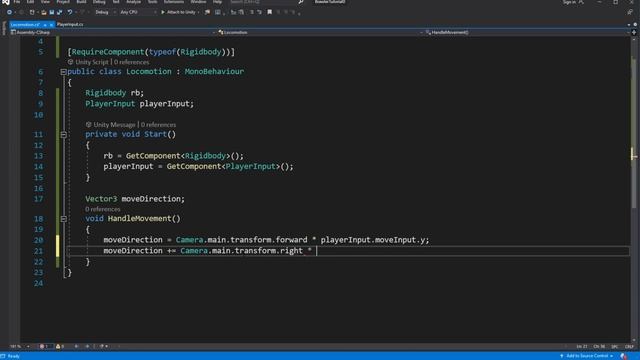Open the HandleMovement() member dropdown
Image resolution: width=640 pixels, height=360 pixels.
click(x=527, y=32)
